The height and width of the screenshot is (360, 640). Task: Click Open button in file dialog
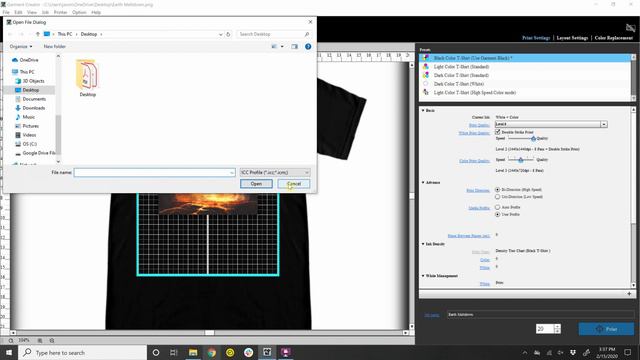[256, 184]
